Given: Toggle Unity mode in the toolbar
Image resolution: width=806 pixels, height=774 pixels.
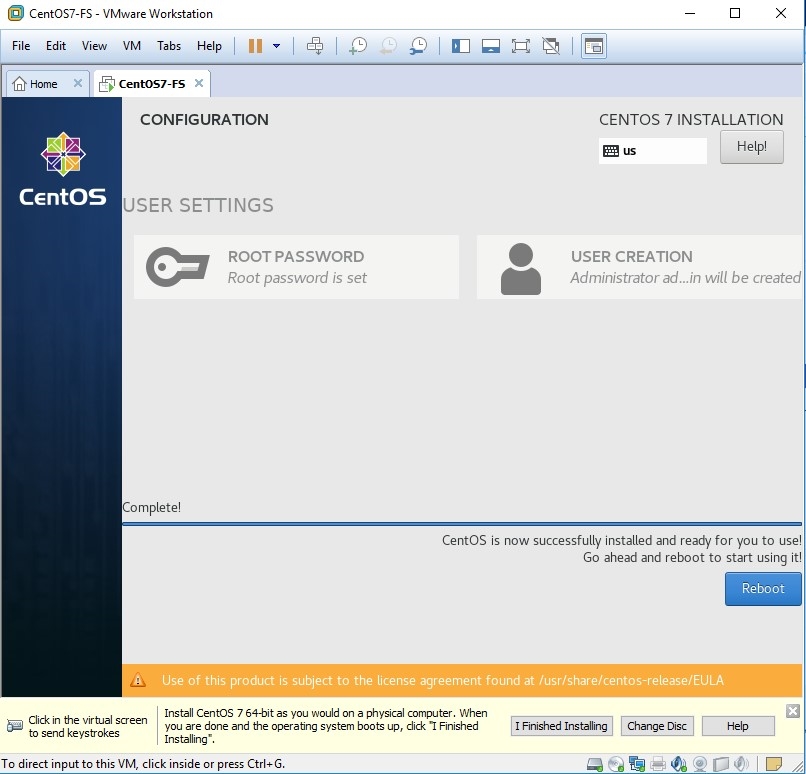Looking at the screenshot, I should (x=550, y=46).
